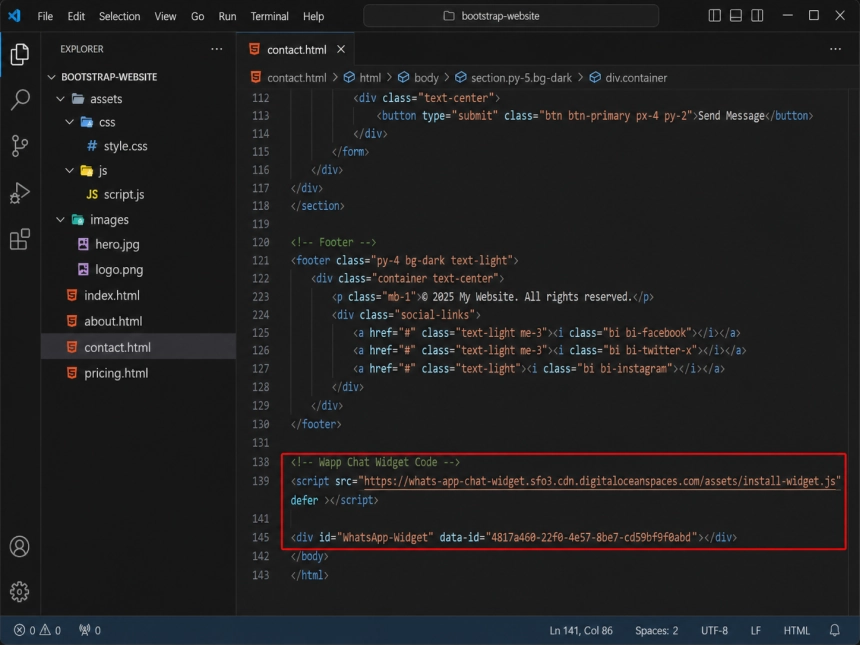Viewport: 860px width, 645px height.
Task: Click the warnings count in status bar
Action: click(50, 630)
